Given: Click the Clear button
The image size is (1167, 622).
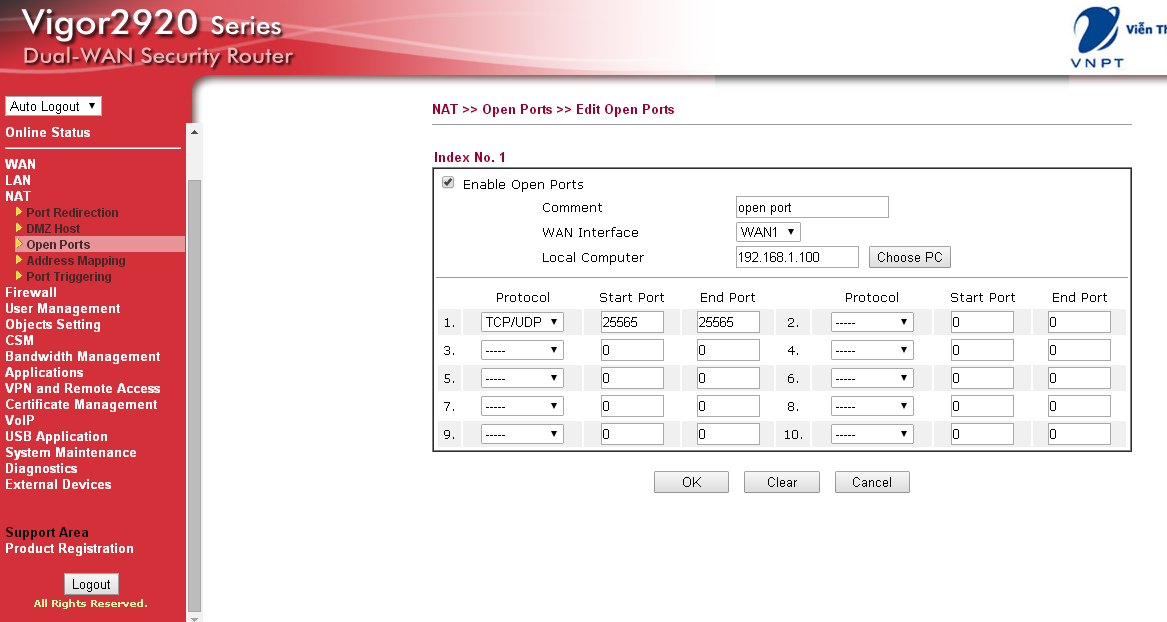Looking at the screenshot, I should point(781,482).
